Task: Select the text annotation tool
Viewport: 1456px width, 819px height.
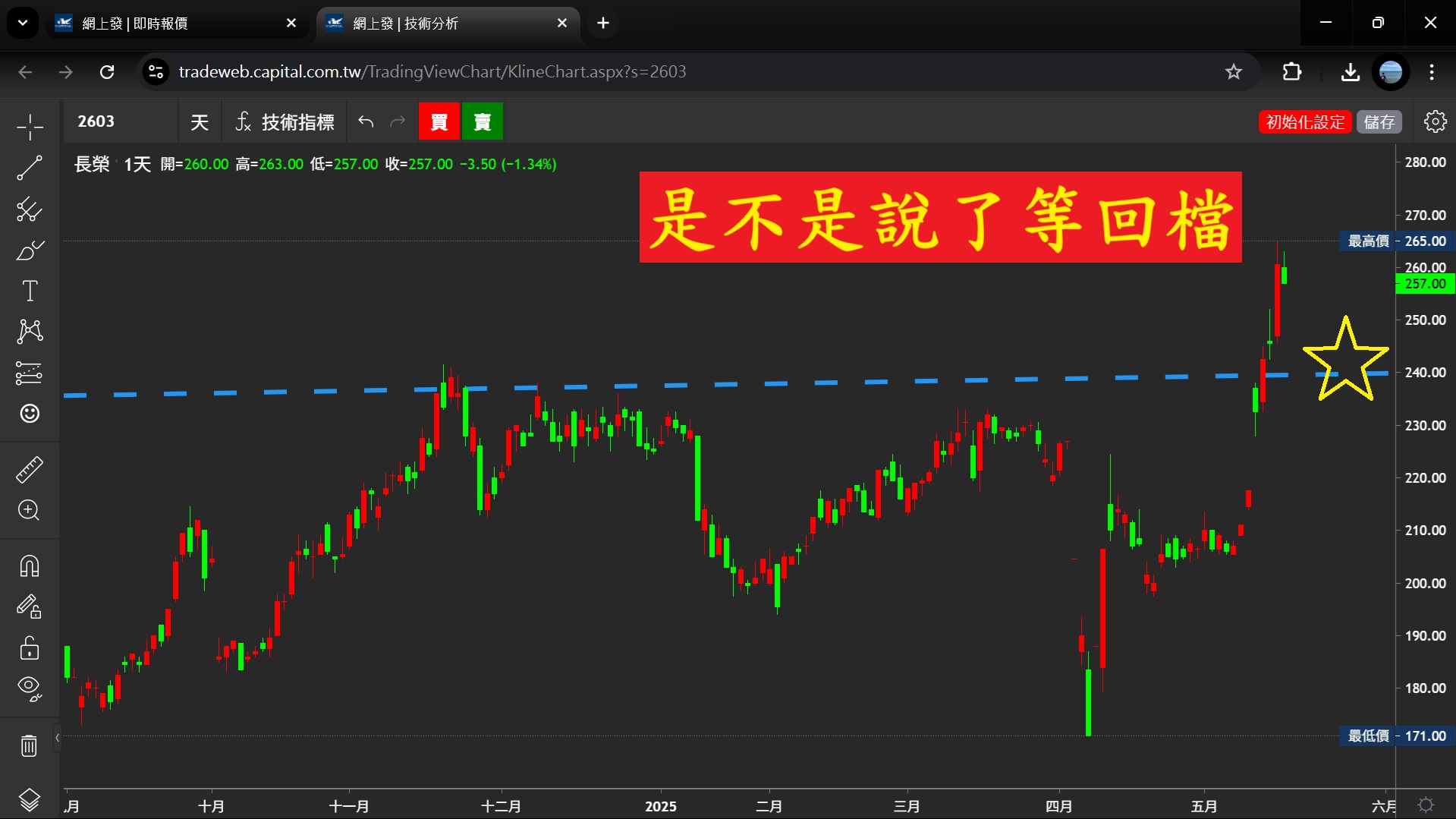Action: (30, 291)
